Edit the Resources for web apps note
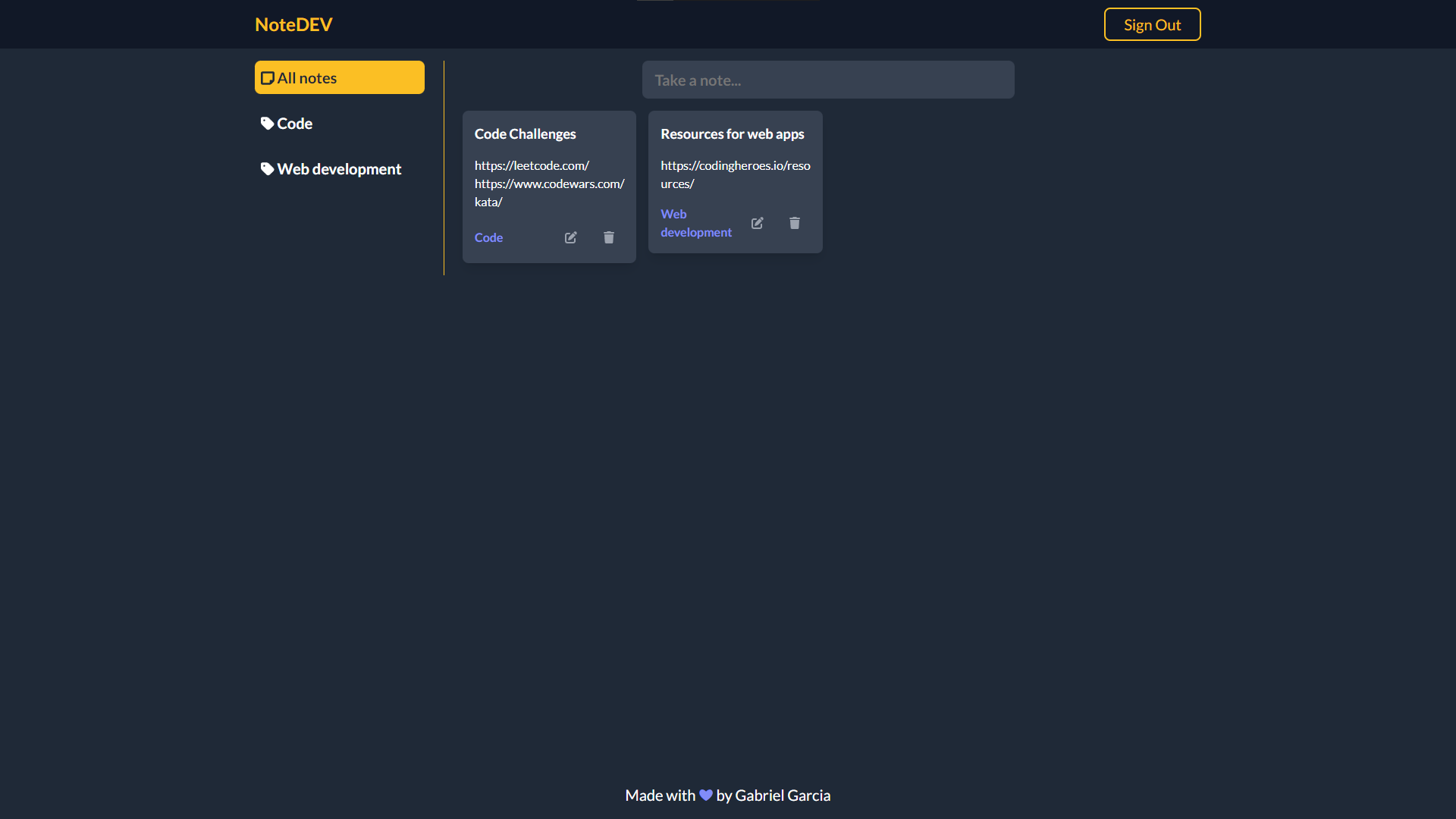This screenshot has width=1456, height=819. tap(757, 223)
